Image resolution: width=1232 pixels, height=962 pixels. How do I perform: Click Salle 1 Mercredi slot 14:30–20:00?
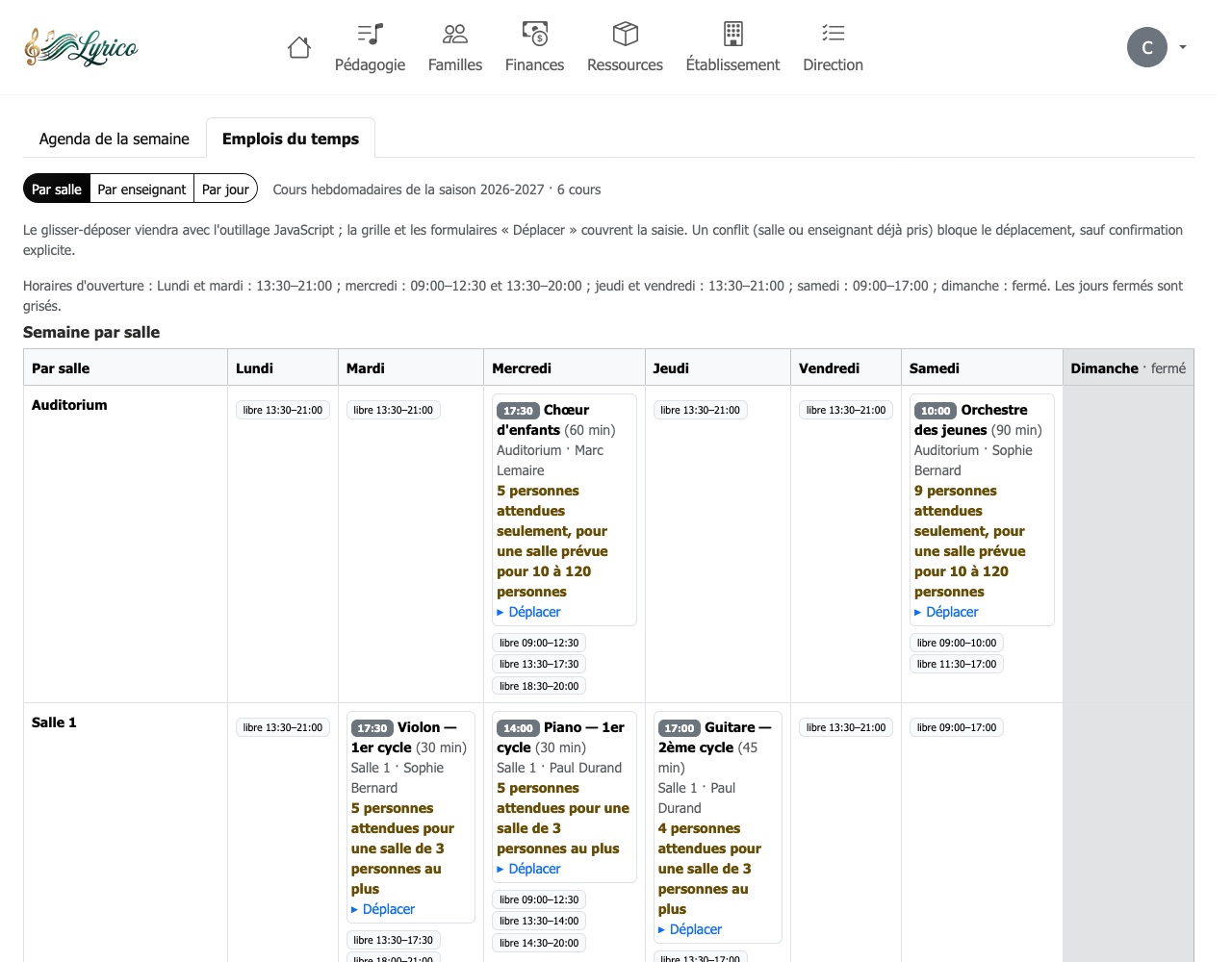click(x=539, y=943)
